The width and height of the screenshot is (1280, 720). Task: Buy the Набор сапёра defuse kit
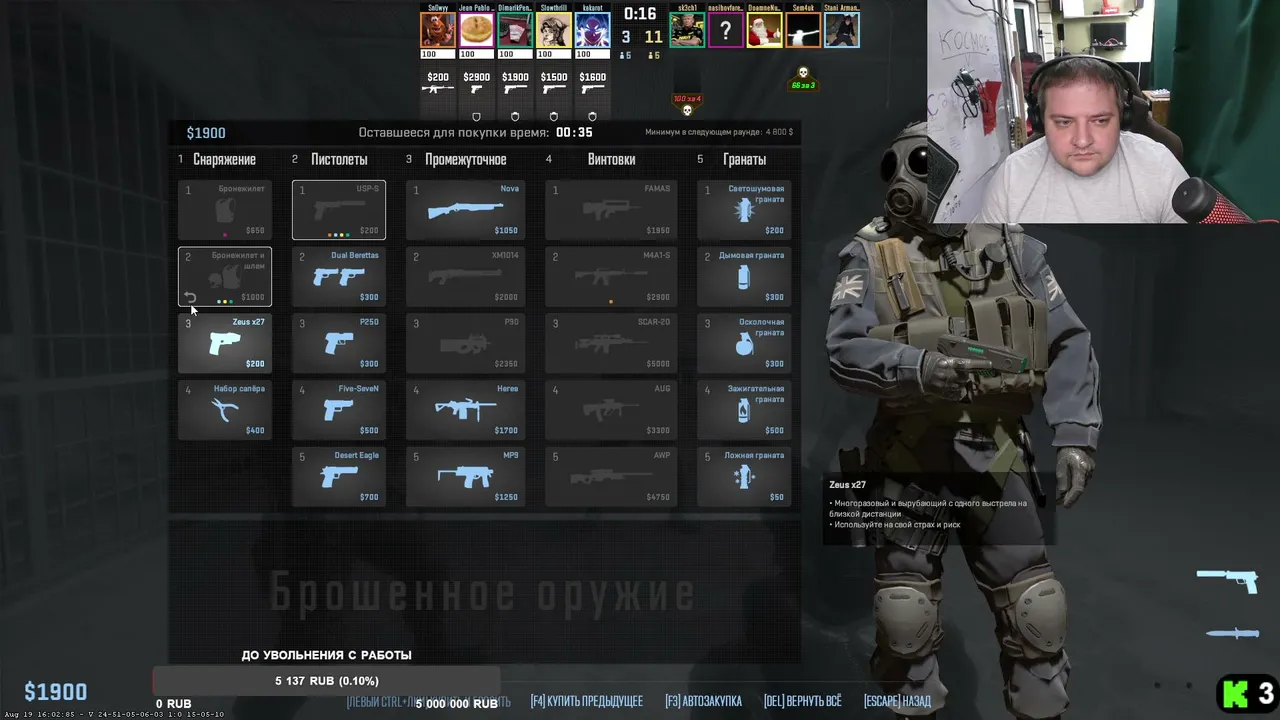point(225,410)
